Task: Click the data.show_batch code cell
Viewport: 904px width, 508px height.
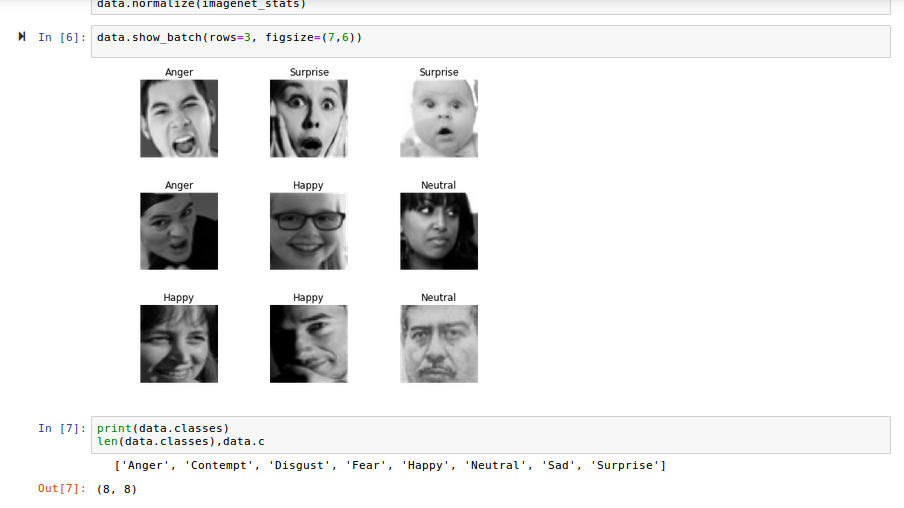Action: click(491, 42)
